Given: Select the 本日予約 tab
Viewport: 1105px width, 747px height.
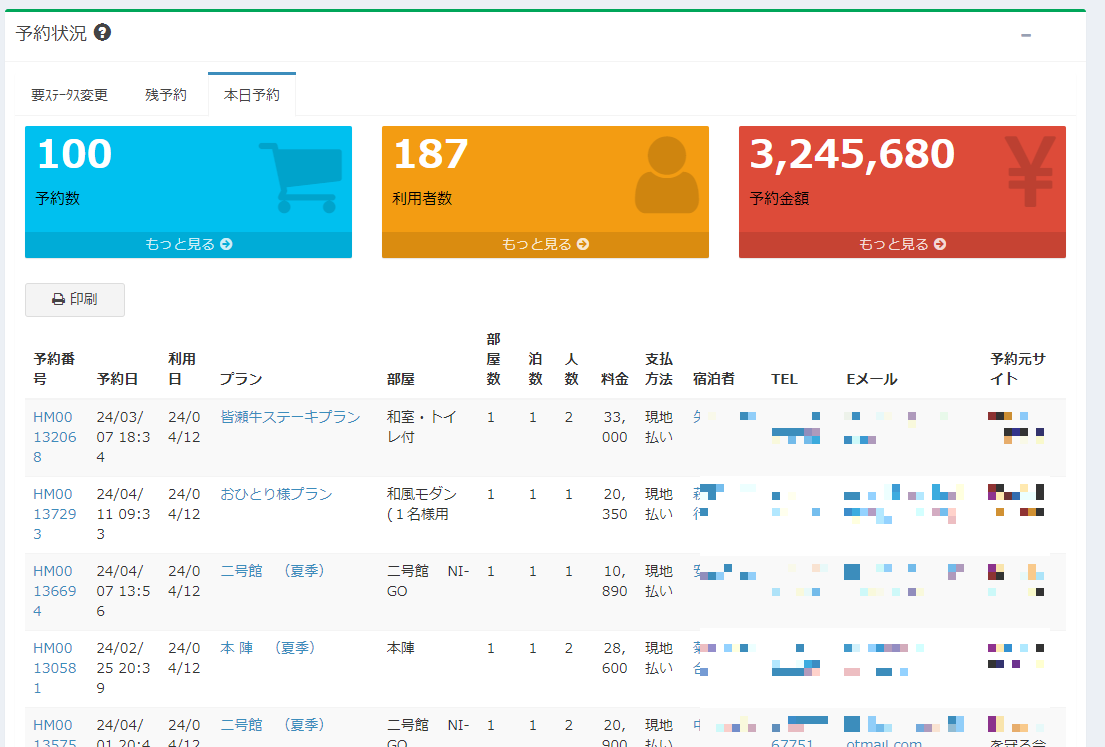Looking at the screenshot, I should point(252,95).
